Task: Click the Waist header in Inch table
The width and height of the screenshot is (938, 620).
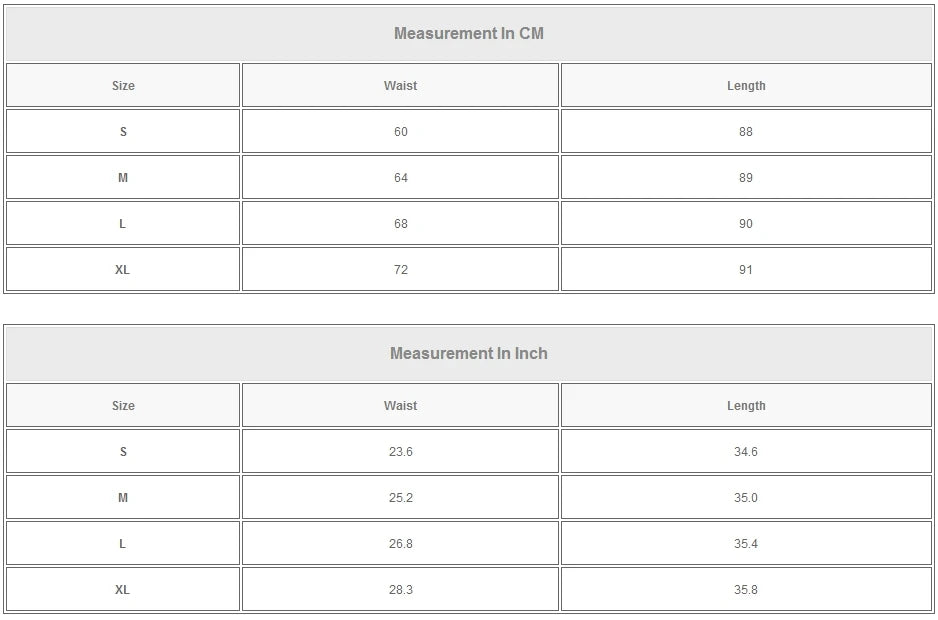Action: pos(400,406)
